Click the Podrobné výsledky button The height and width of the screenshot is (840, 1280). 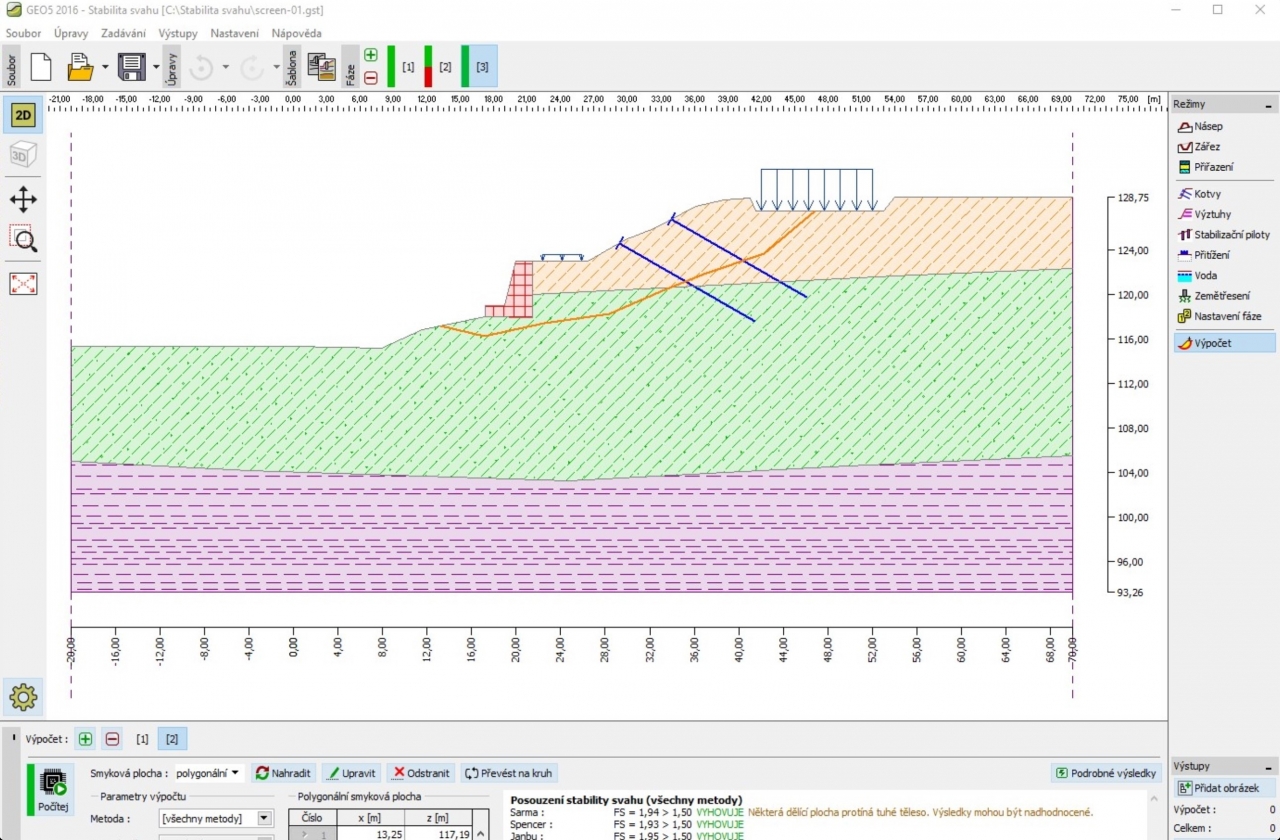tap(1107, 773)
